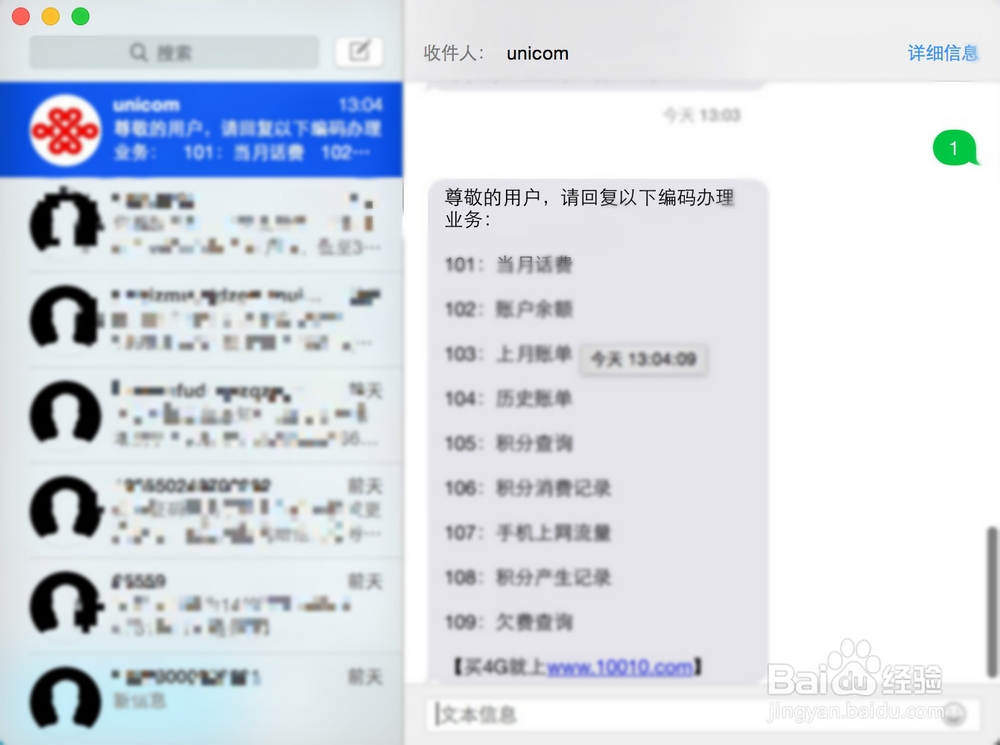1000x745 pixels.
Task: Open the www.10010.com link in the message
Action: [x=620, y=667]
